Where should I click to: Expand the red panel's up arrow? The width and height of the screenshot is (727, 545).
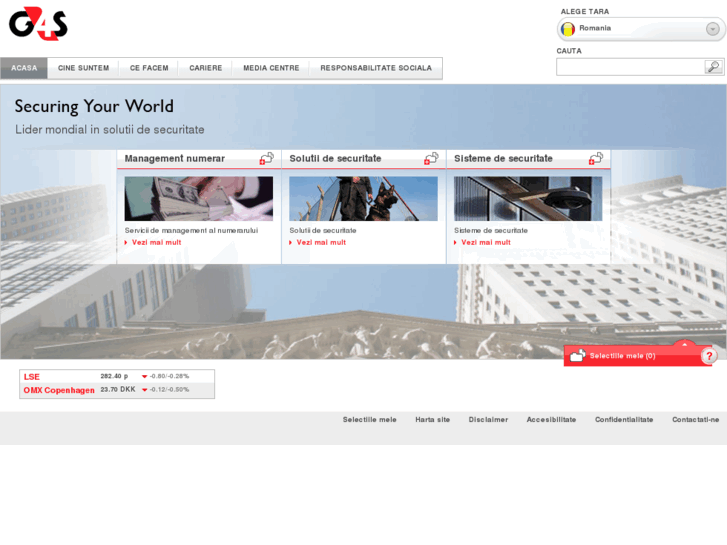pyautogui.click(x=684, y=344)
